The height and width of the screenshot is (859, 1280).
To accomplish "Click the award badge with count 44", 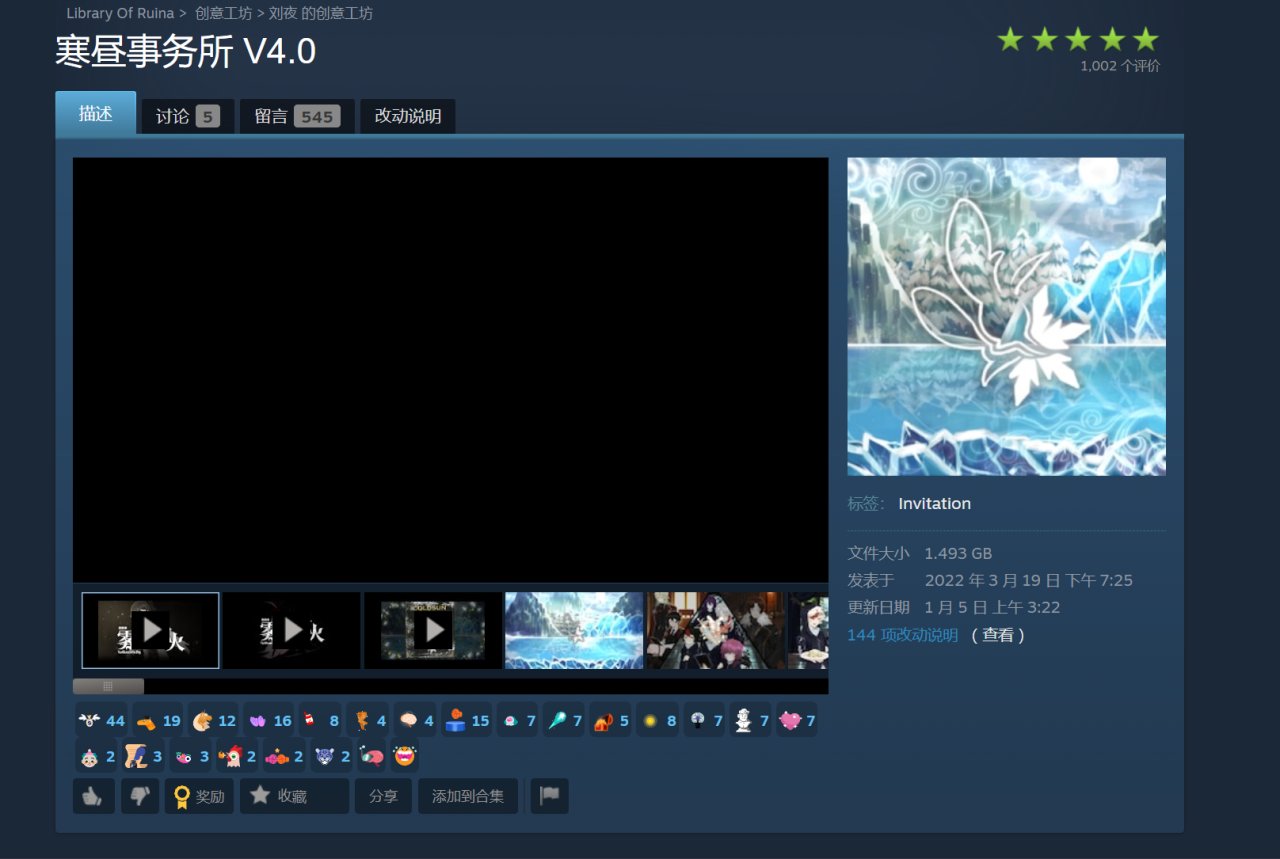I will pyautogui.click(x=101, y=720).
